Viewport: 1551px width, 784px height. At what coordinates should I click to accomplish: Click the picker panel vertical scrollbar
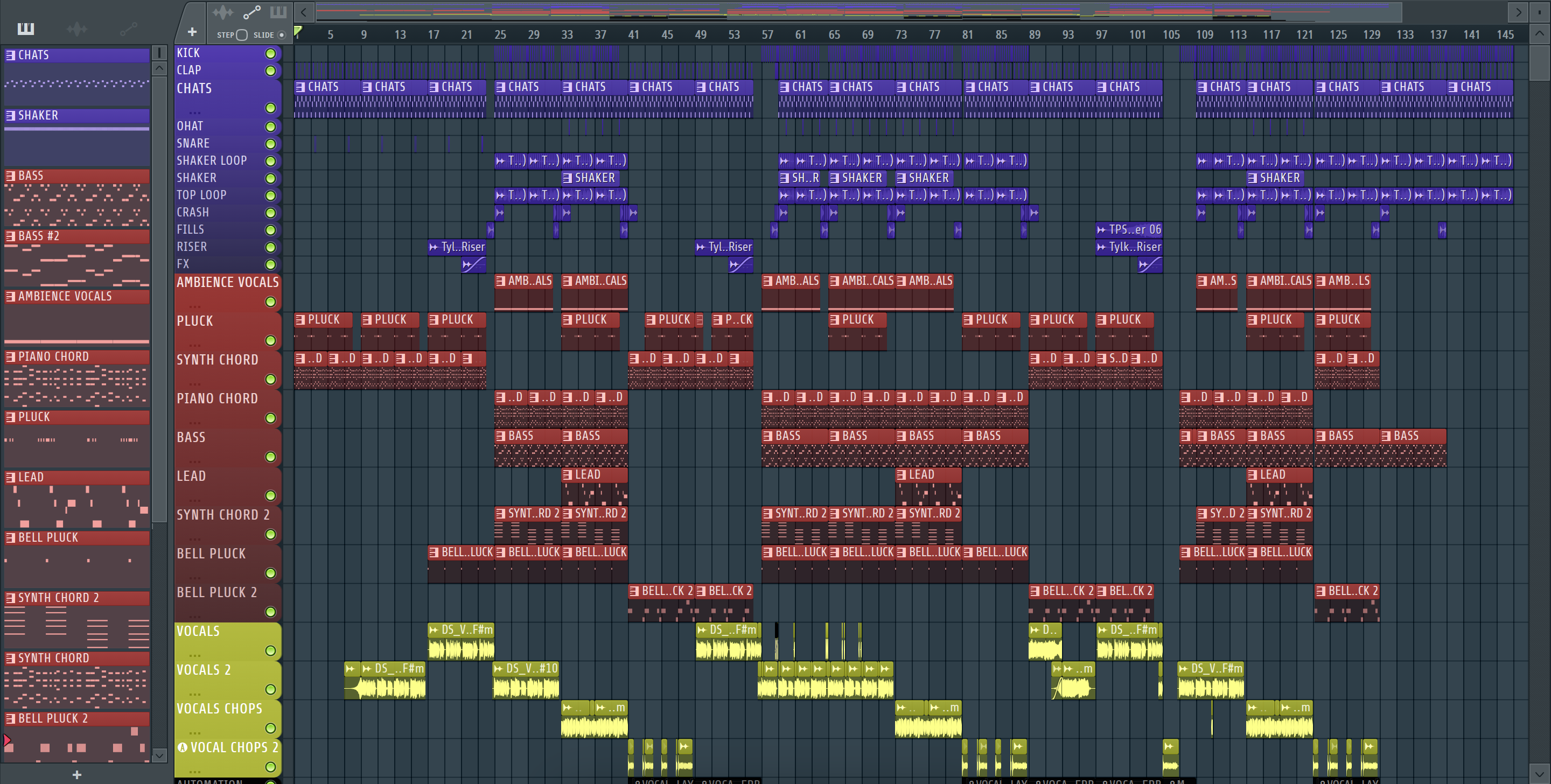(x=159, y=301)
